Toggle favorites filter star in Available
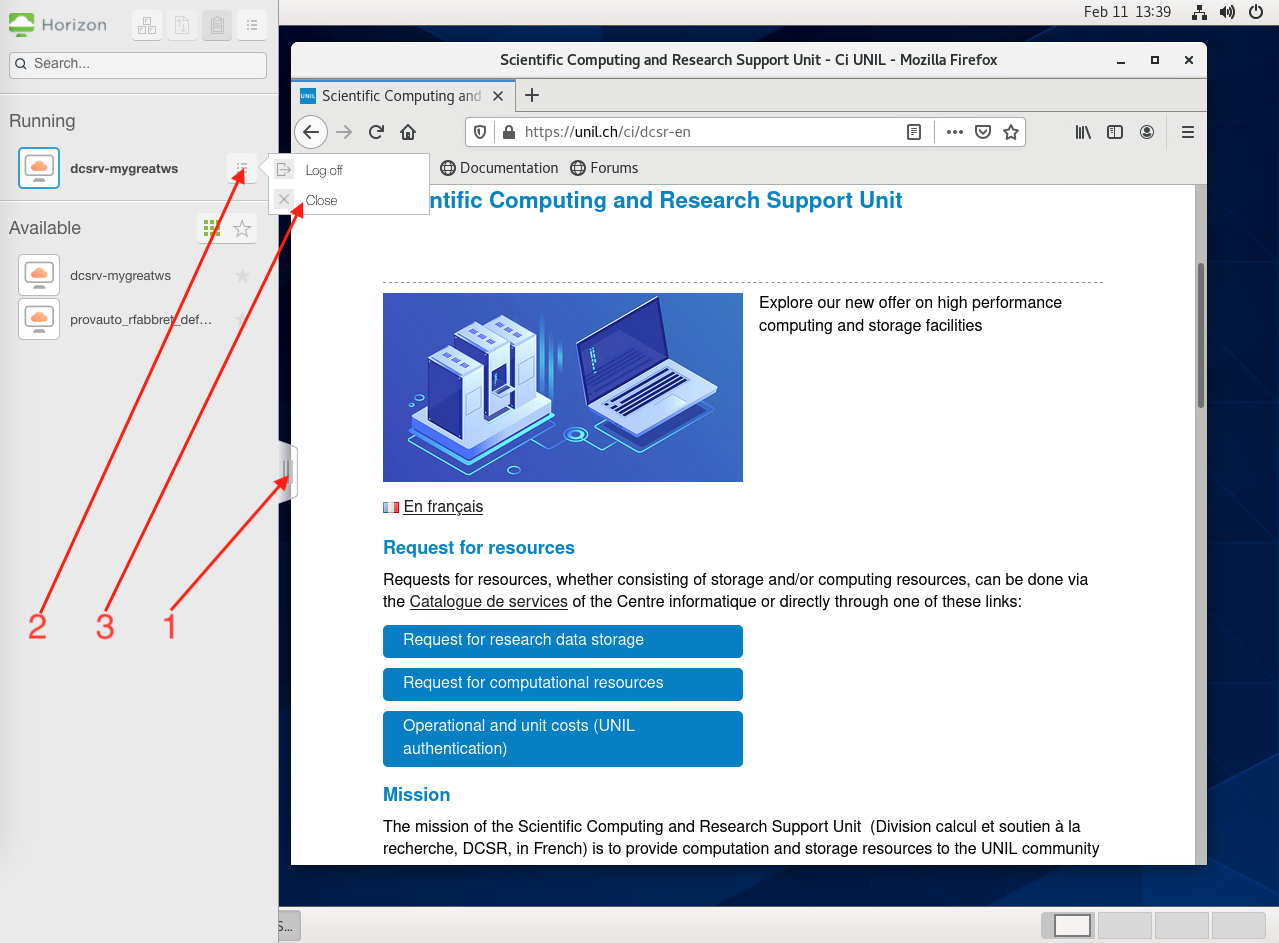 [x=242, y=229]
